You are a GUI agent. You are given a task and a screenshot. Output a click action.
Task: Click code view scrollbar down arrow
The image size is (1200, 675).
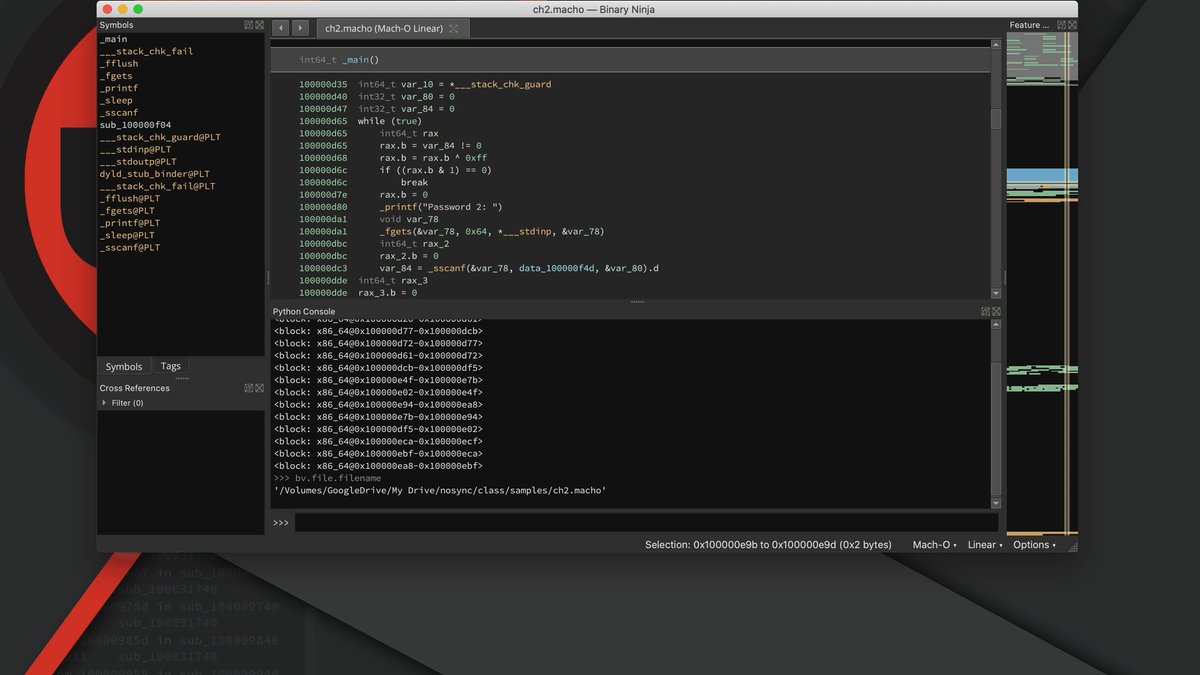[996, 293]
